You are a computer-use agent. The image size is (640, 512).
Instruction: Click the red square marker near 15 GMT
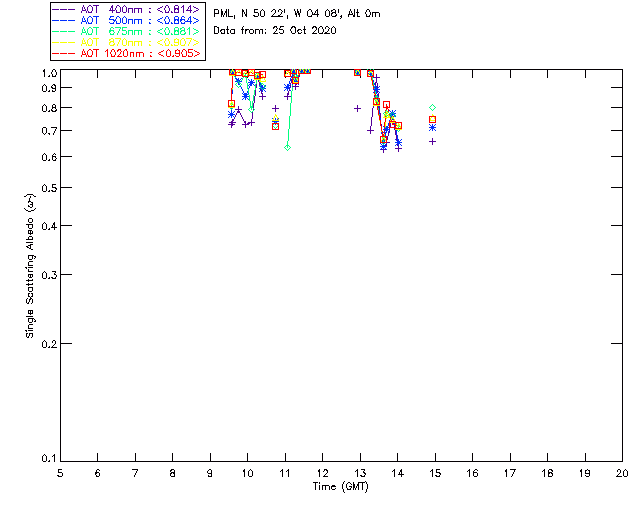pos(432,119)
